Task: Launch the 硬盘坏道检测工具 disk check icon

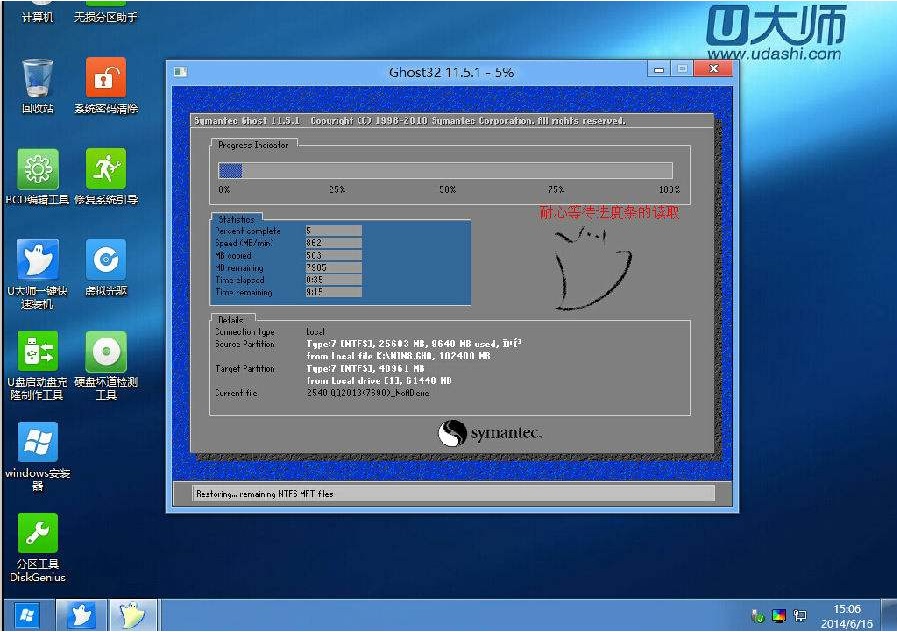Action: [x=106, y=351]
